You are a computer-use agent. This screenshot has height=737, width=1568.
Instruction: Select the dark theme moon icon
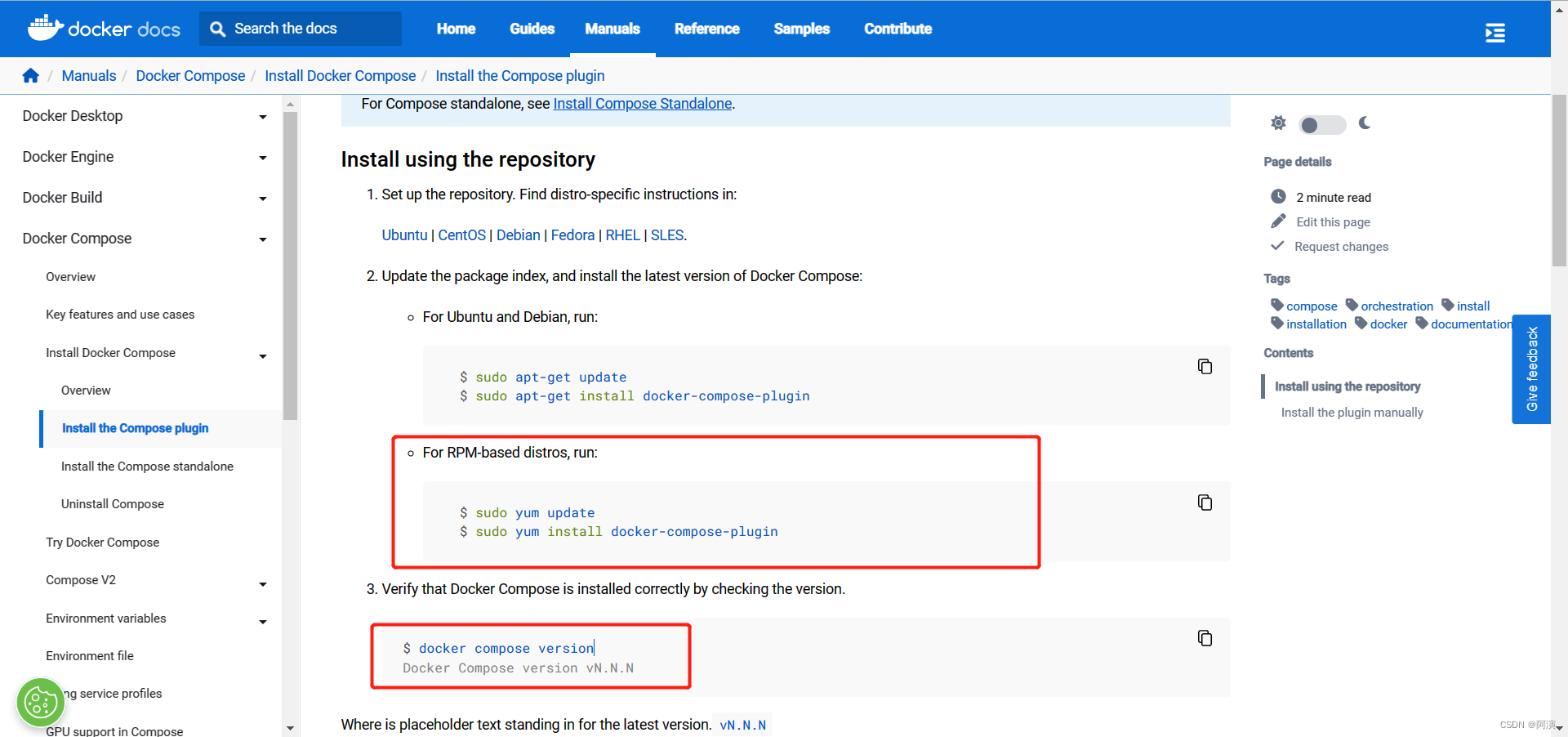pos(1365,123)
